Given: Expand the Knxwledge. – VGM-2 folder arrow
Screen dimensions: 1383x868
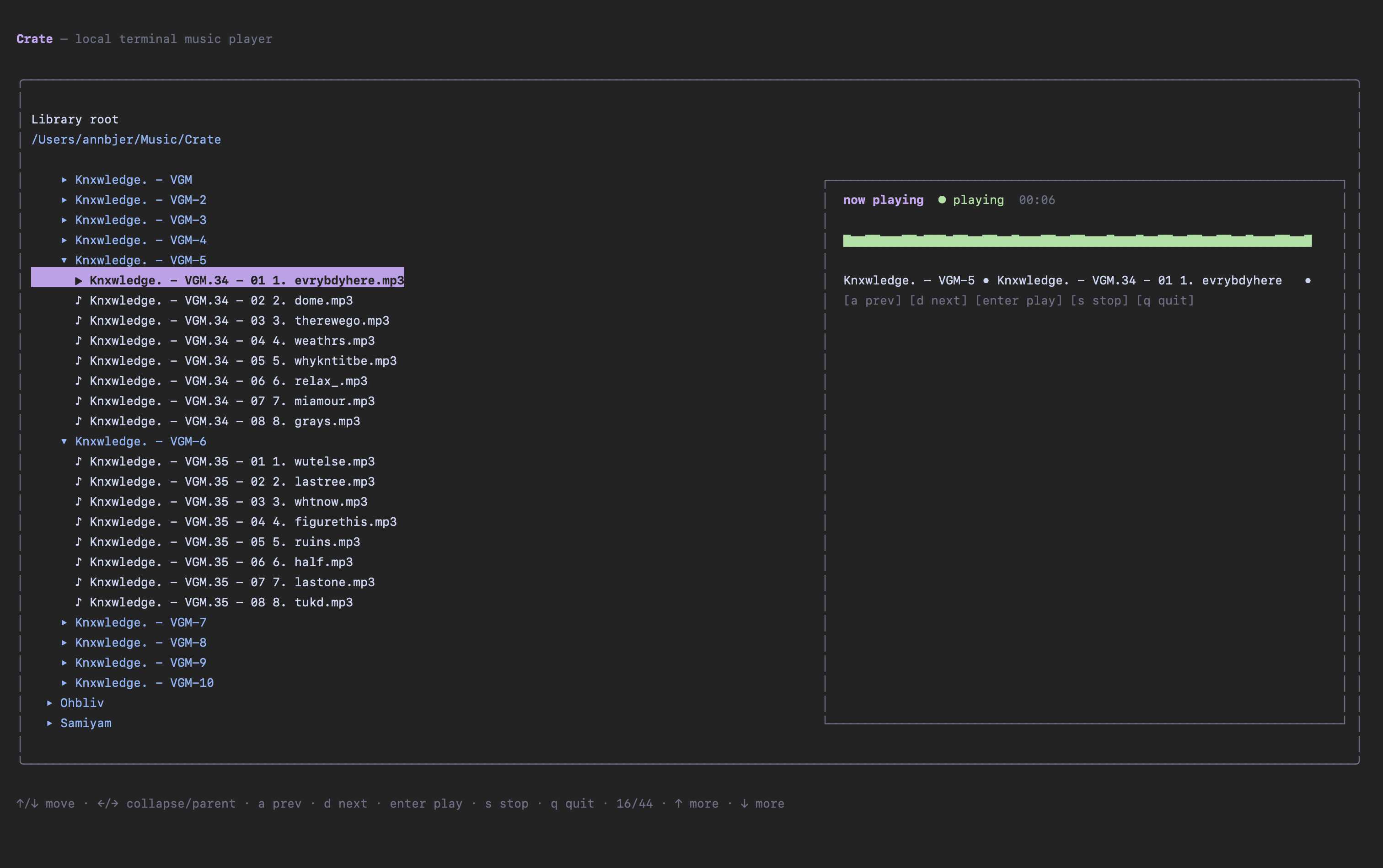Looking at the screenshot, I should (x=64, y=200).
